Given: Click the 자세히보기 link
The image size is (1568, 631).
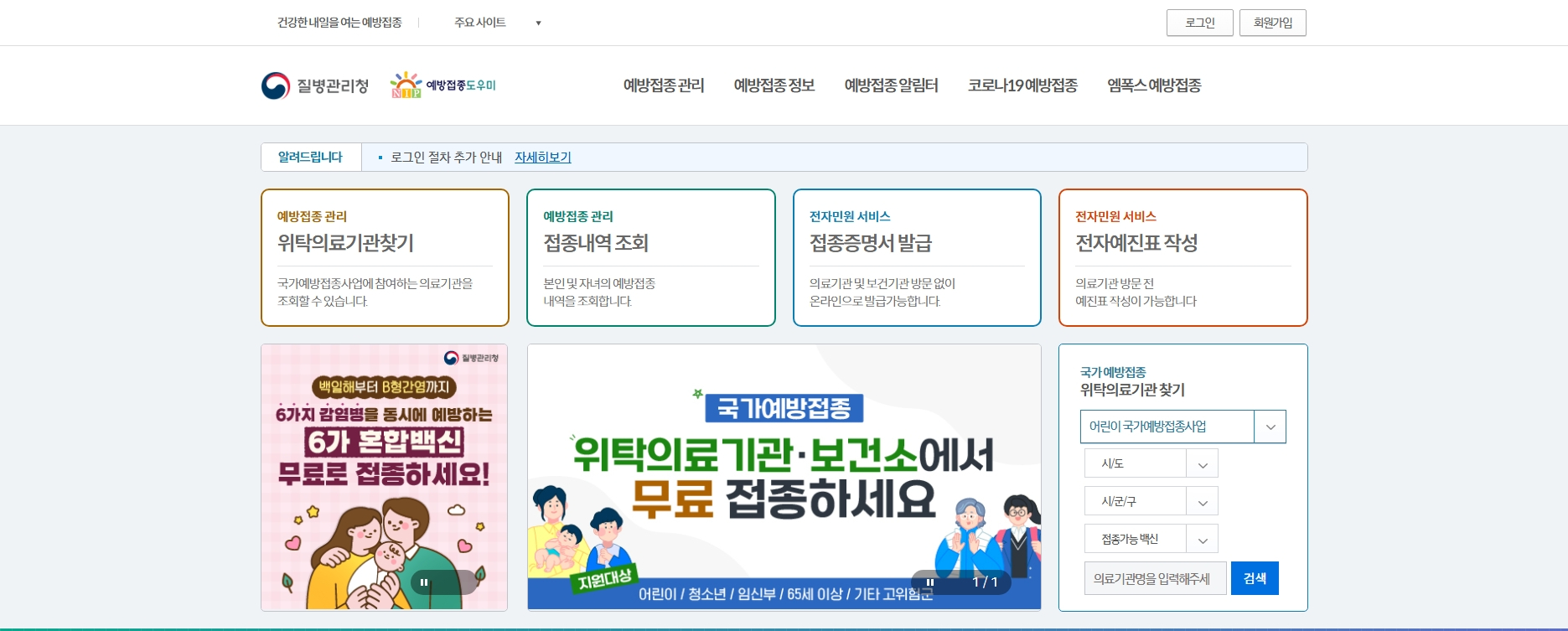Looking at the screenshot, I should click(543, 158).
